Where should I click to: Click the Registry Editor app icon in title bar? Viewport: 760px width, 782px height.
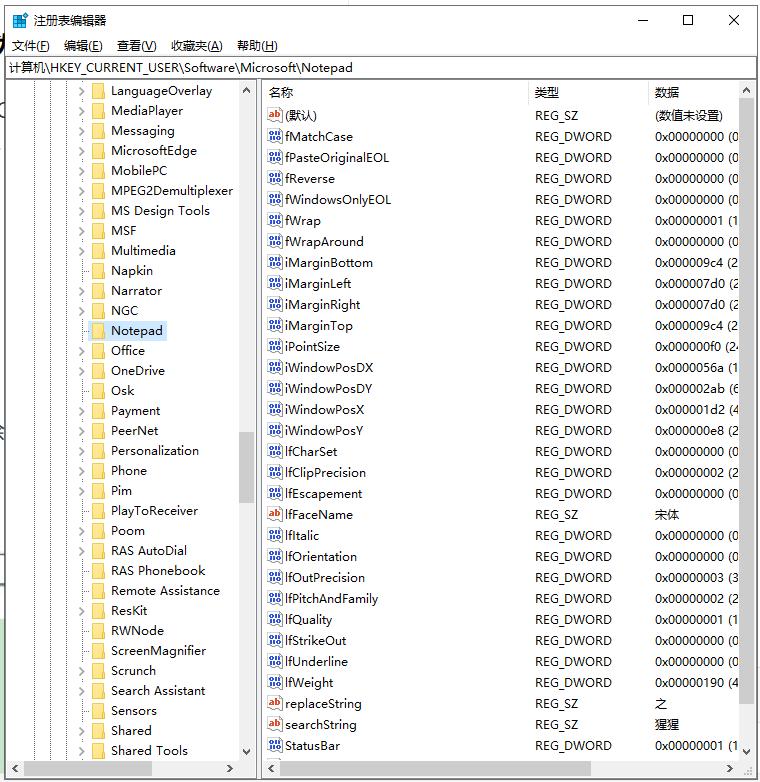click(x=20, y=20)
